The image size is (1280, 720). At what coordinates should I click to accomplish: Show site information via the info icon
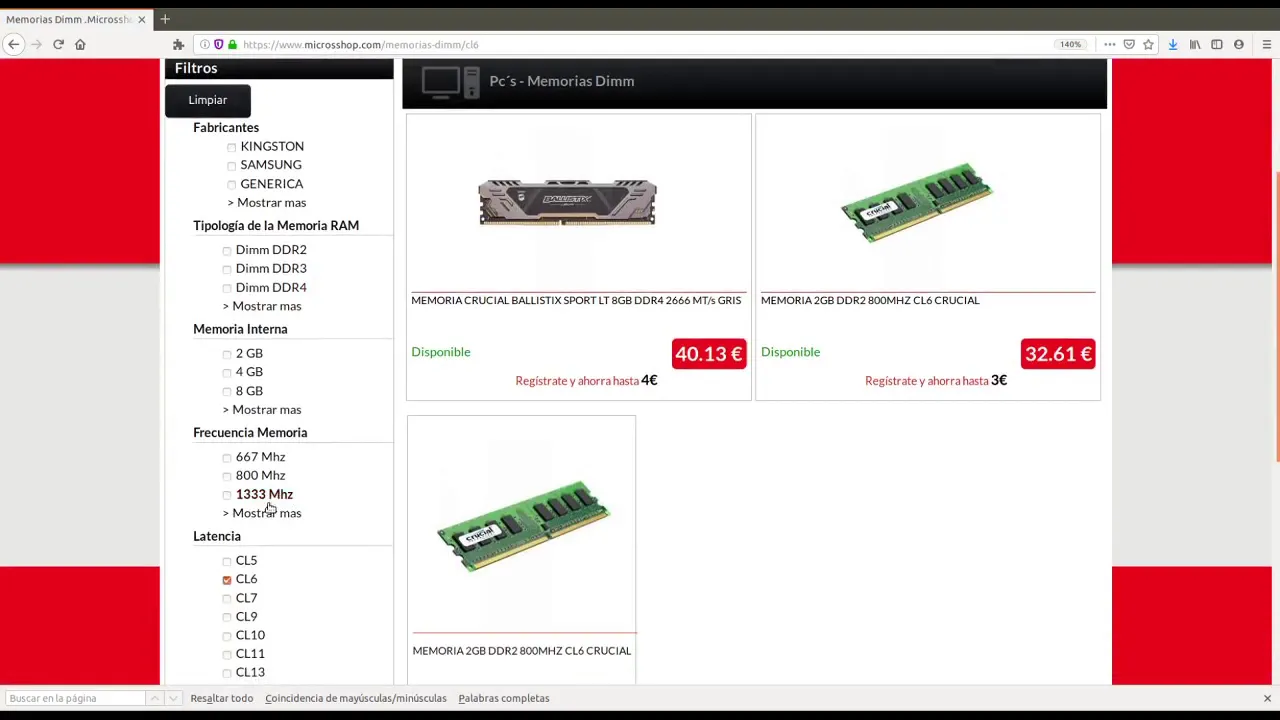pos(205,44)
